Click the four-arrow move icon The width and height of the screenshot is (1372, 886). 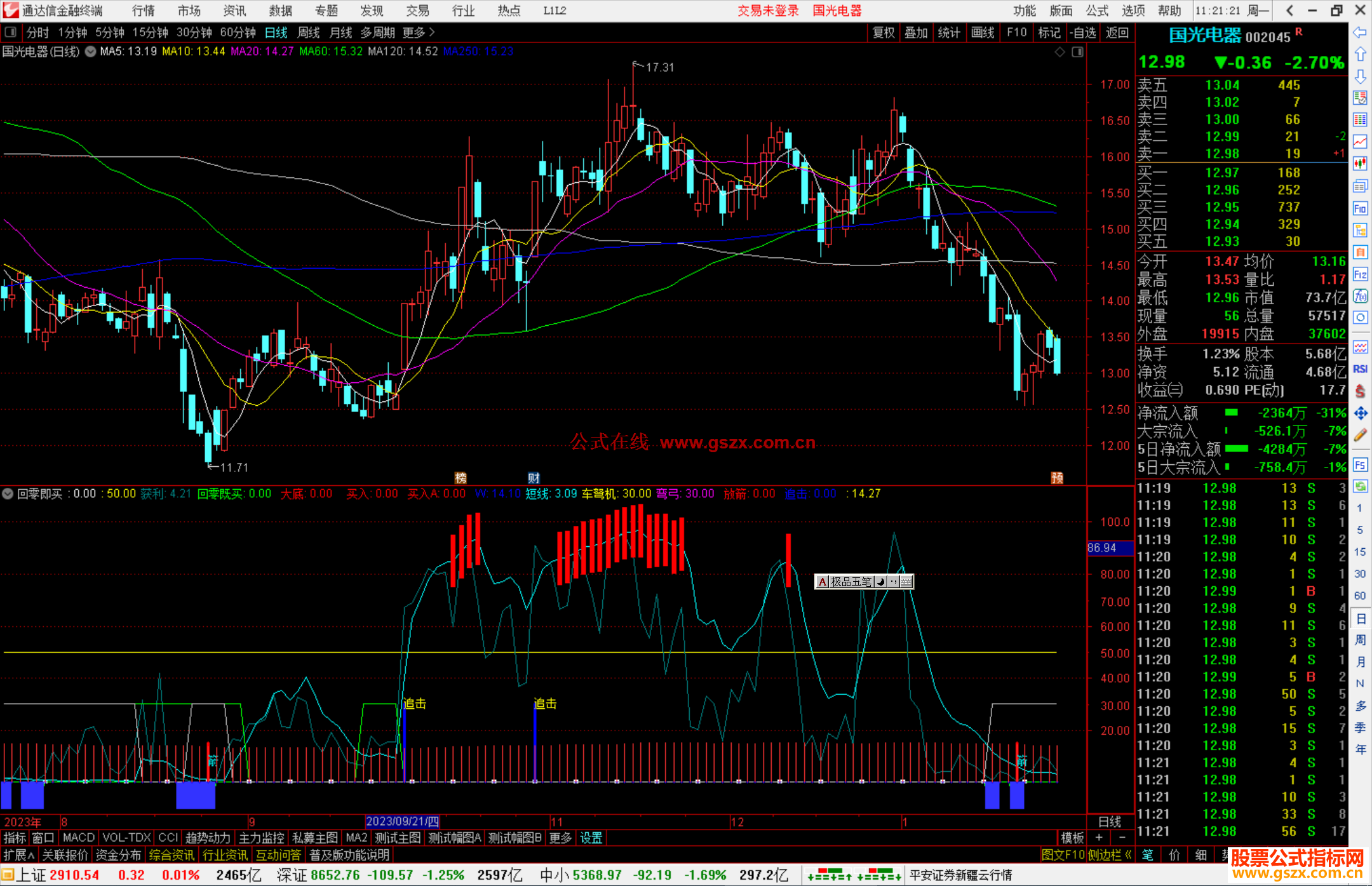[x=1360, y=413]
